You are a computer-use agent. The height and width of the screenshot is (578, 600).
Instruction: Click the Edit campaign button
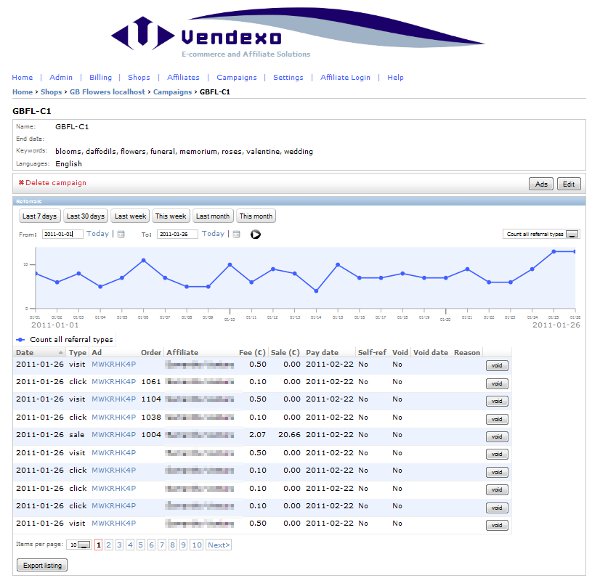pyautogui.click(x=569, y=184)
